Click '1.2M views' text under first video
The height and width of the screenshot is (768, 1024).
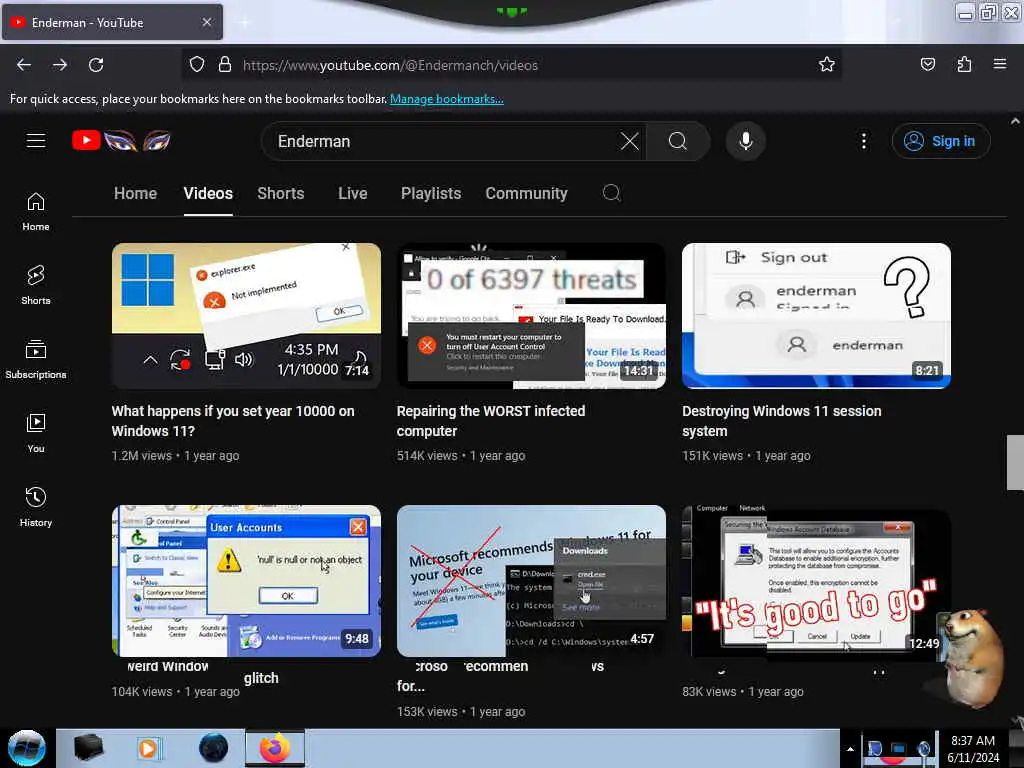pyautogui.click(x=141, y=456)
